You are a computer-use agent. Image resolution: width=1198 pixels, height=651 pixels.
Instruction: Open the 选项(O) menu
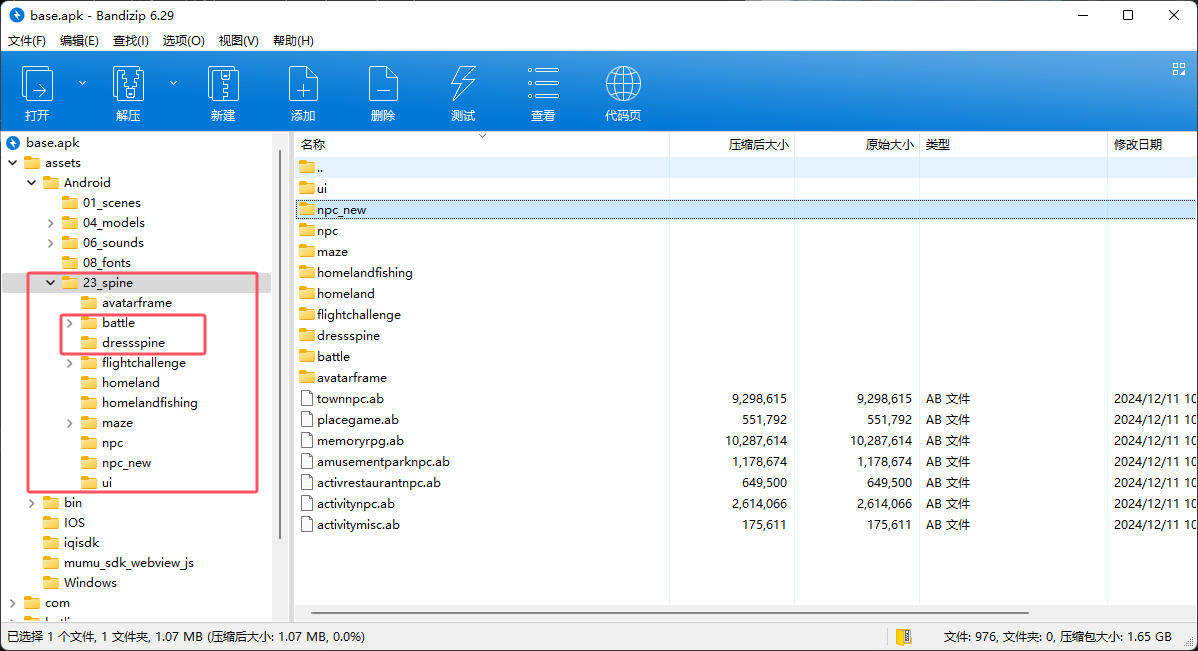coord(183,40)
